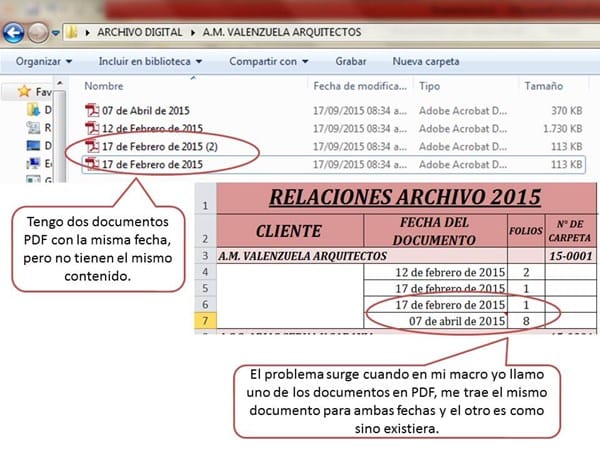Select file name 07 de Abril de 2015
Image resolution: width=600 pixels, height=450 pixels.
(x=146, y=111)
